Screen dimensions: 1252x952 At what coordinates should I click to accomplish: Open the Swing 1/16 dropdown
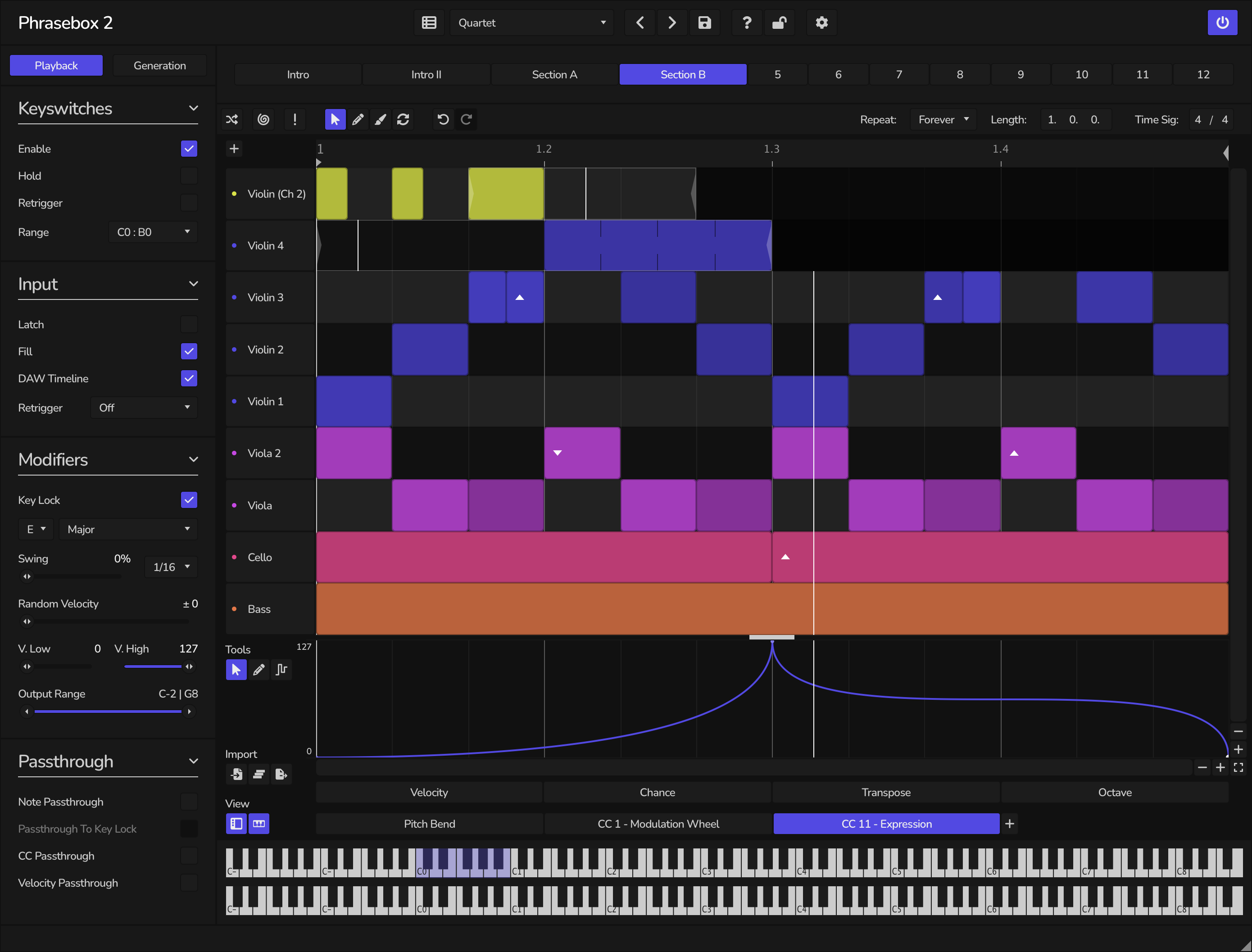pos(171,567)
